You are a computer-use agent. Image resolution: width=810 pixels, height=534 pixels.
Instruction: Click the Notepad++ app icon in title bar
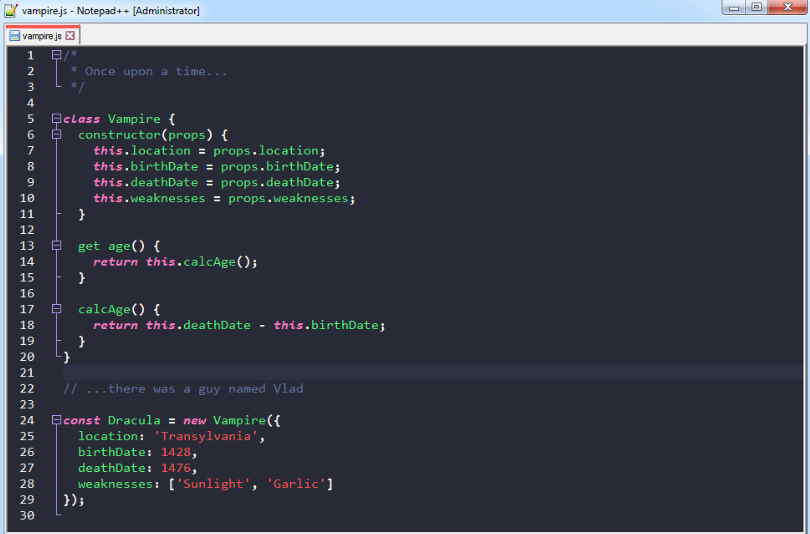(10, 10)
